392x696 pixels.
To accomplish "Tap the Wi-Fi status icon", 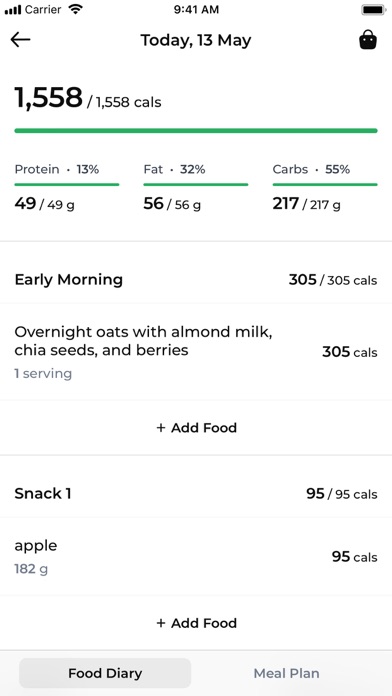I will tap(76, 9).
